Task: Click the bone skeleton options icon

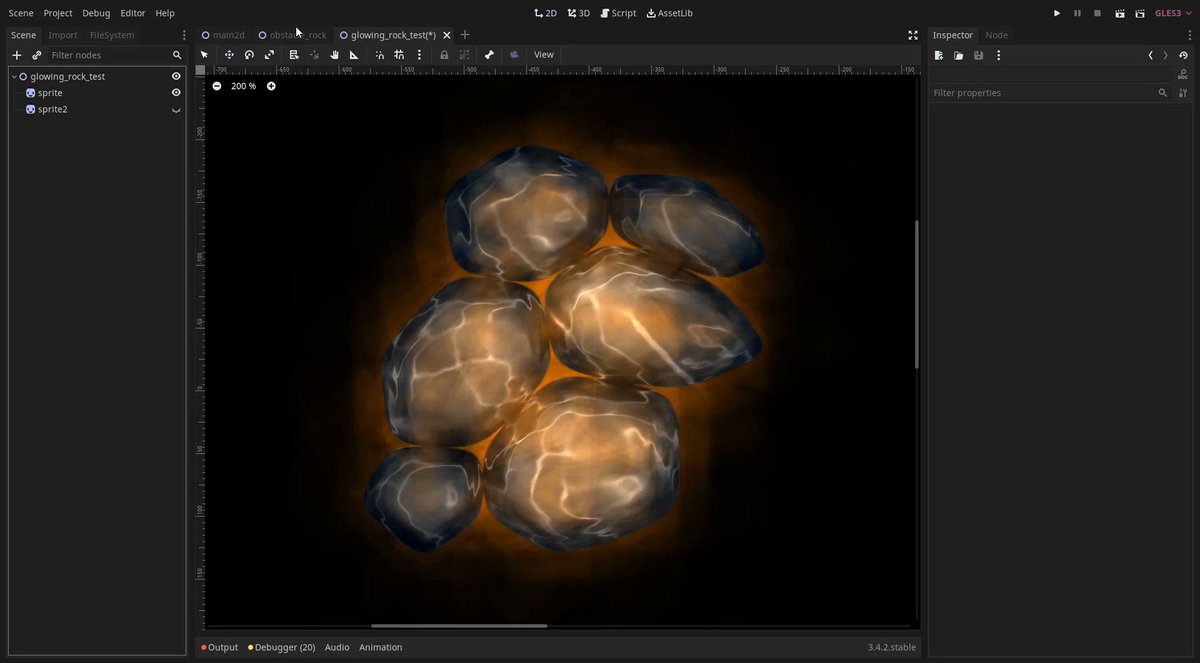Action: click(489, 55)
